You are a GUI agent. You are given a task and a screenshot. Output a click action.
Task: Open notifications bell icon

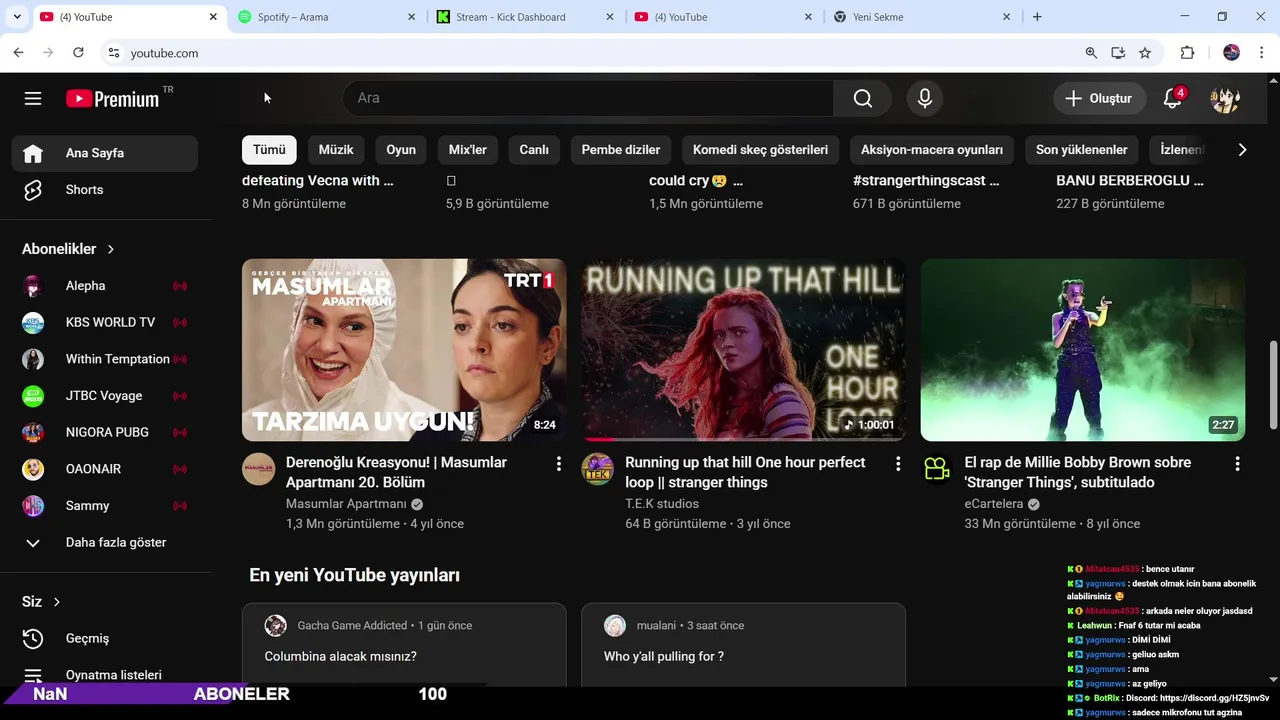coord(1173,98)
